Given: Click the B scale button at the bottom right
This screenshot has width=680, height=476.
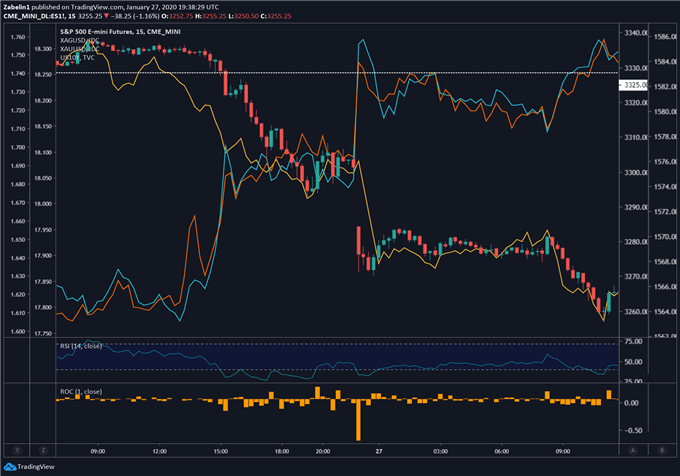Looking at the screenshot, I should point(662,450).
